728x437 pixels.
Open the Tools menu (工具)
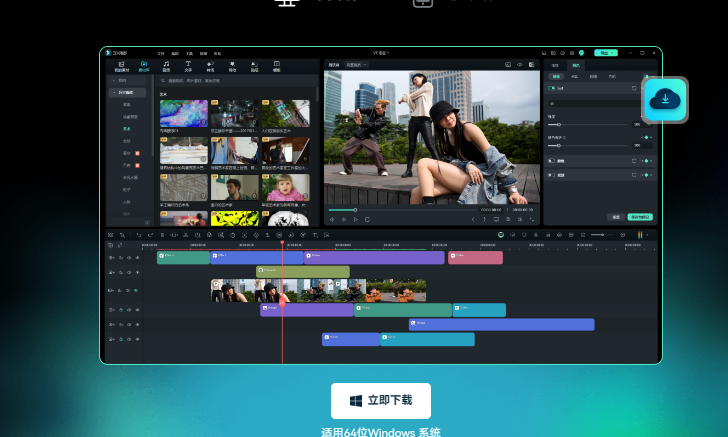pyautogui.click(x=189, y=53)
